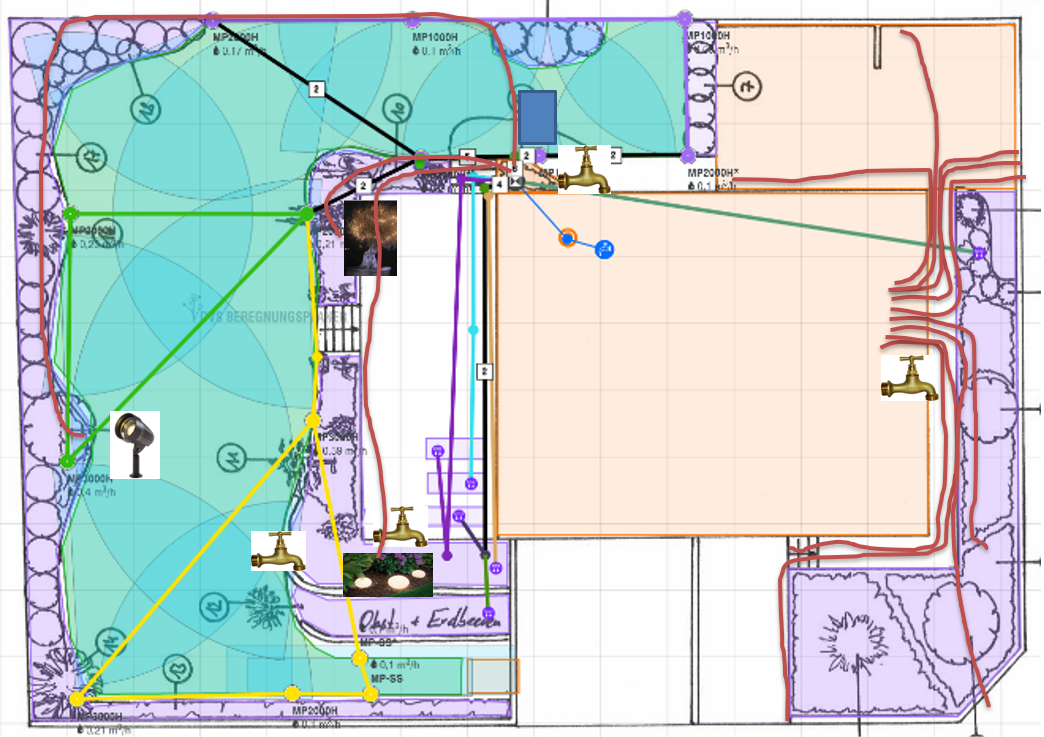The image size is (1044, 737).
Task: Click label 2 just right of the top faucet
Action: tap(613, 155)
